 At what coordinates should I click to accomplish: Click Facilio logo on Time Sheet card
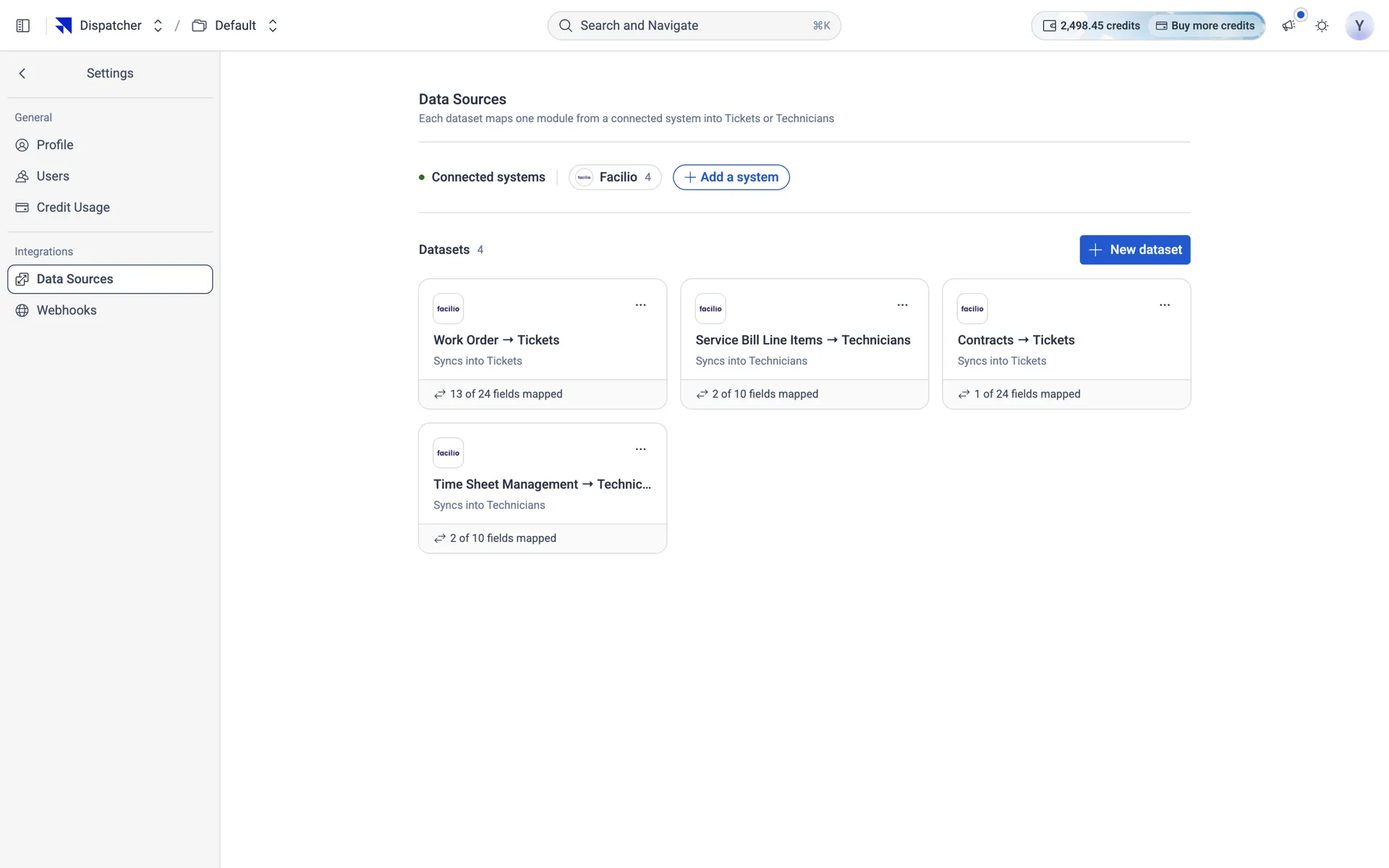click(x=449, y=453)
